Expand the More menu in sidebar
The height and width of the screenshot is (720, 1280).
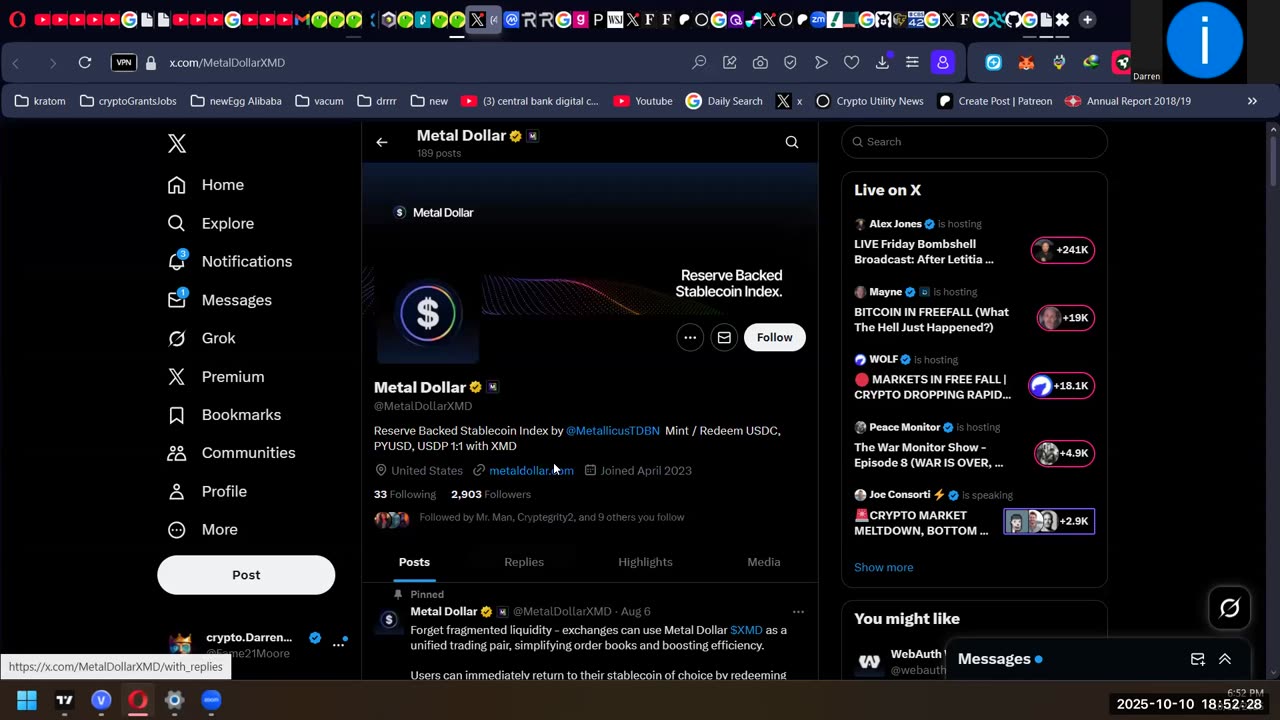[x=202, y=530]
